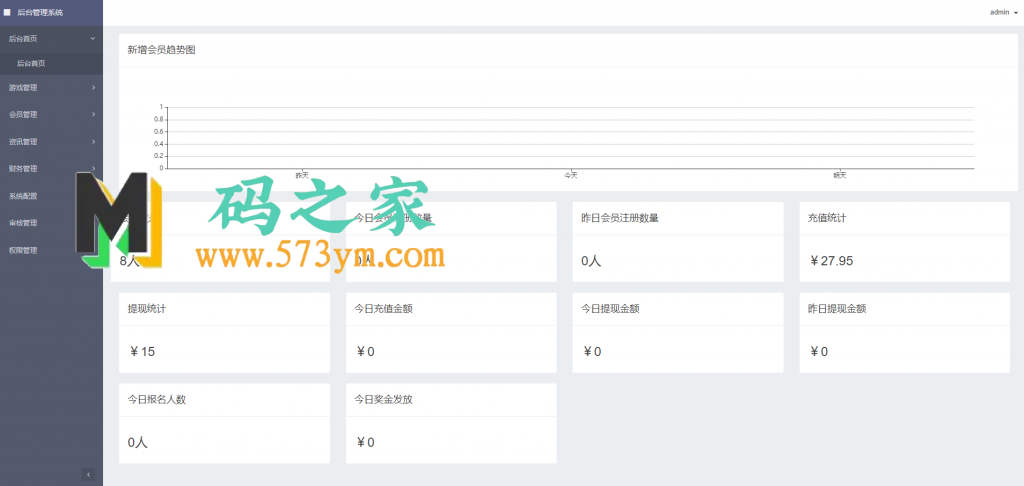Click the 昨日提现金额 card title
The width and height of the screenshot is (1024, 486).
pos(837,309)
